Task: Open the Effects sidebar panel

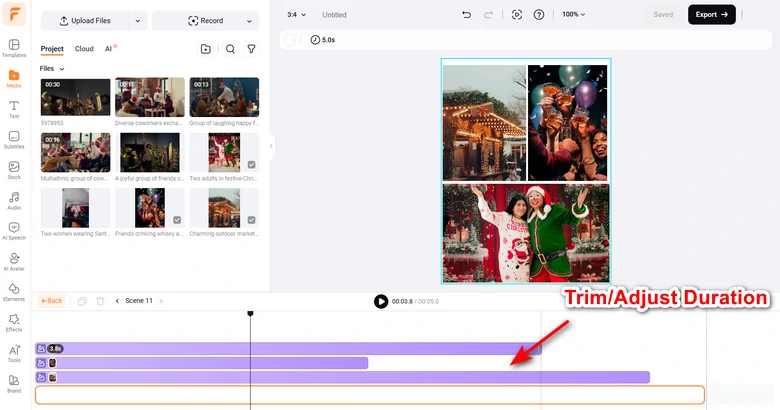Action: point(14,322)
